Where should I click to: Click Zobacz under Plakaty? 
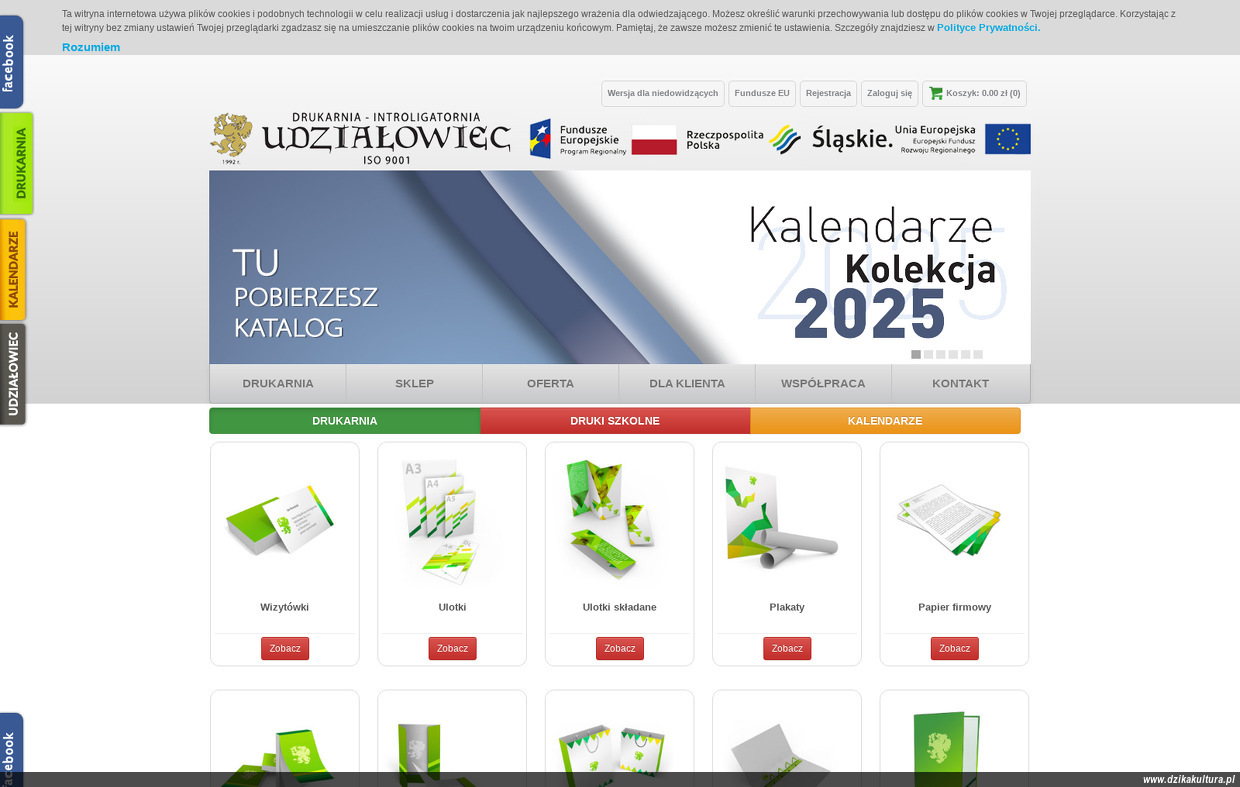point(787,648)
